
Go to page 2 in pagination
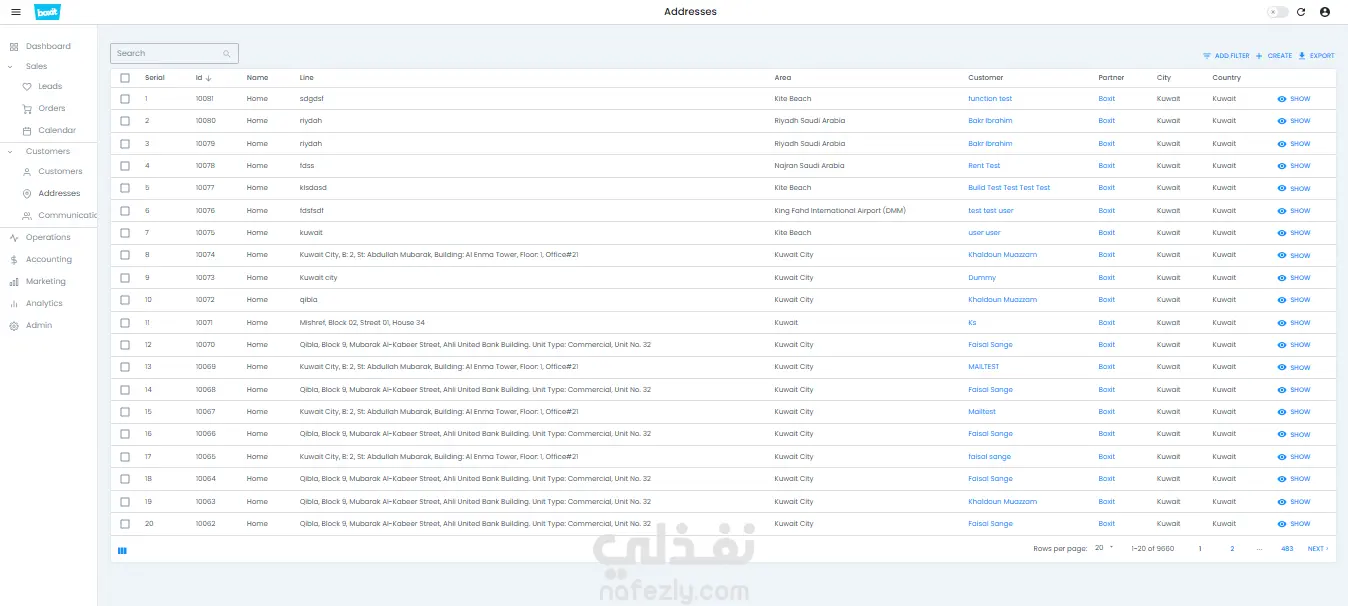[1232, 549]
